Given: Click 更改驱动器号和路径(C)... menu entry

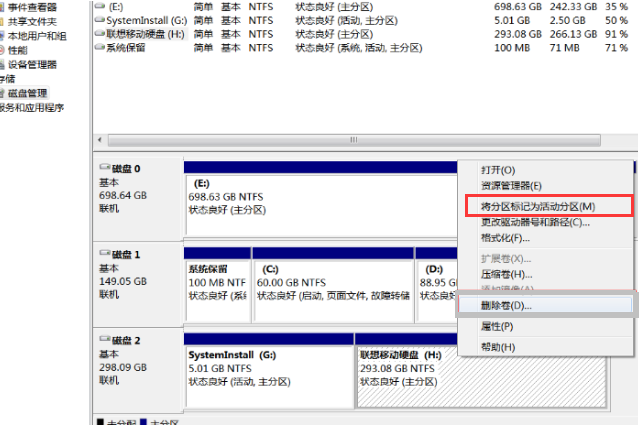Looking at the screenshot, I should [535, 222].
